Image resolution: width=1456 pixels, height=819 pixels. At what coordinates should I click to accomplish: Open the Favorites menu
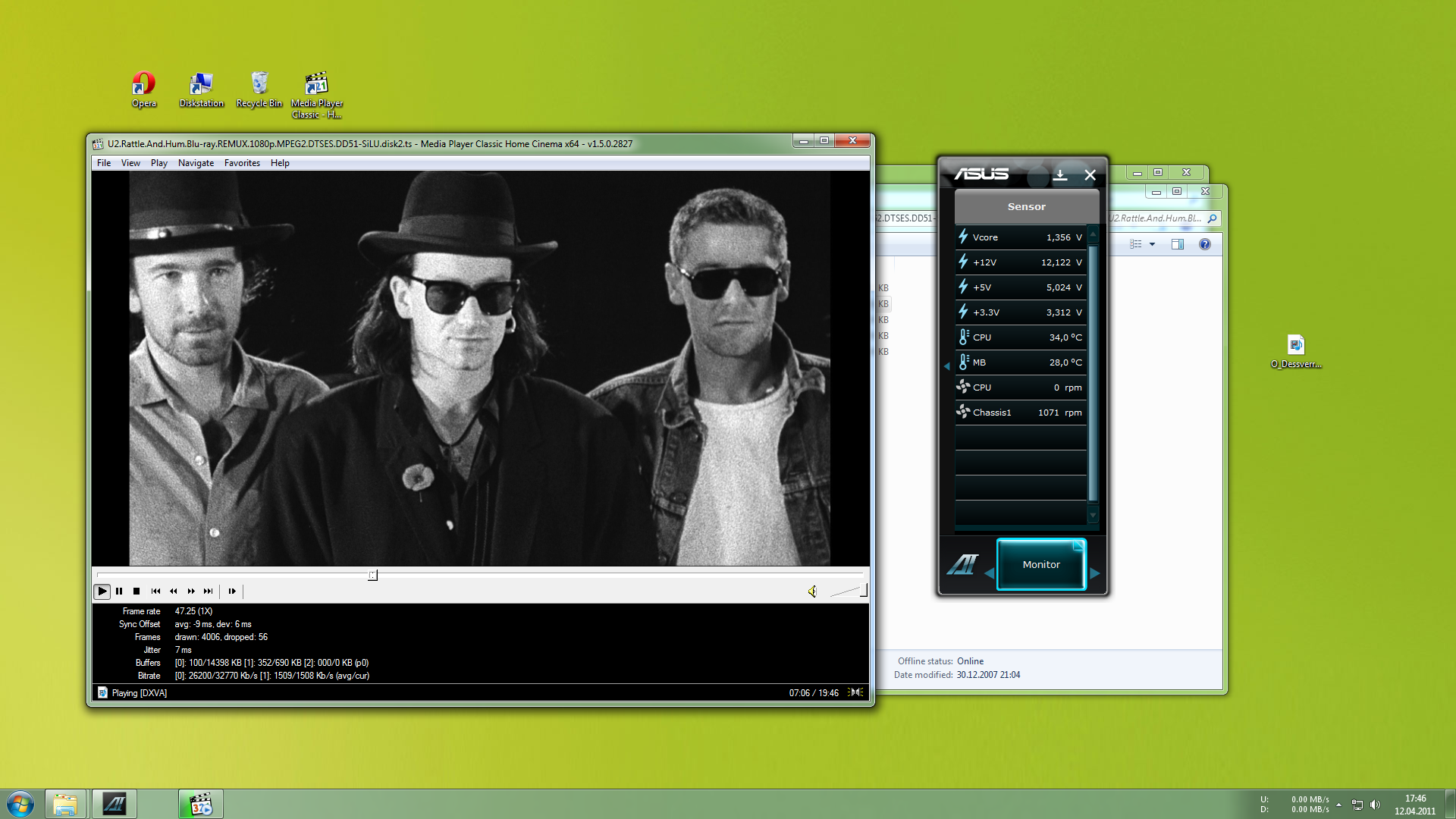coord(242,163)
